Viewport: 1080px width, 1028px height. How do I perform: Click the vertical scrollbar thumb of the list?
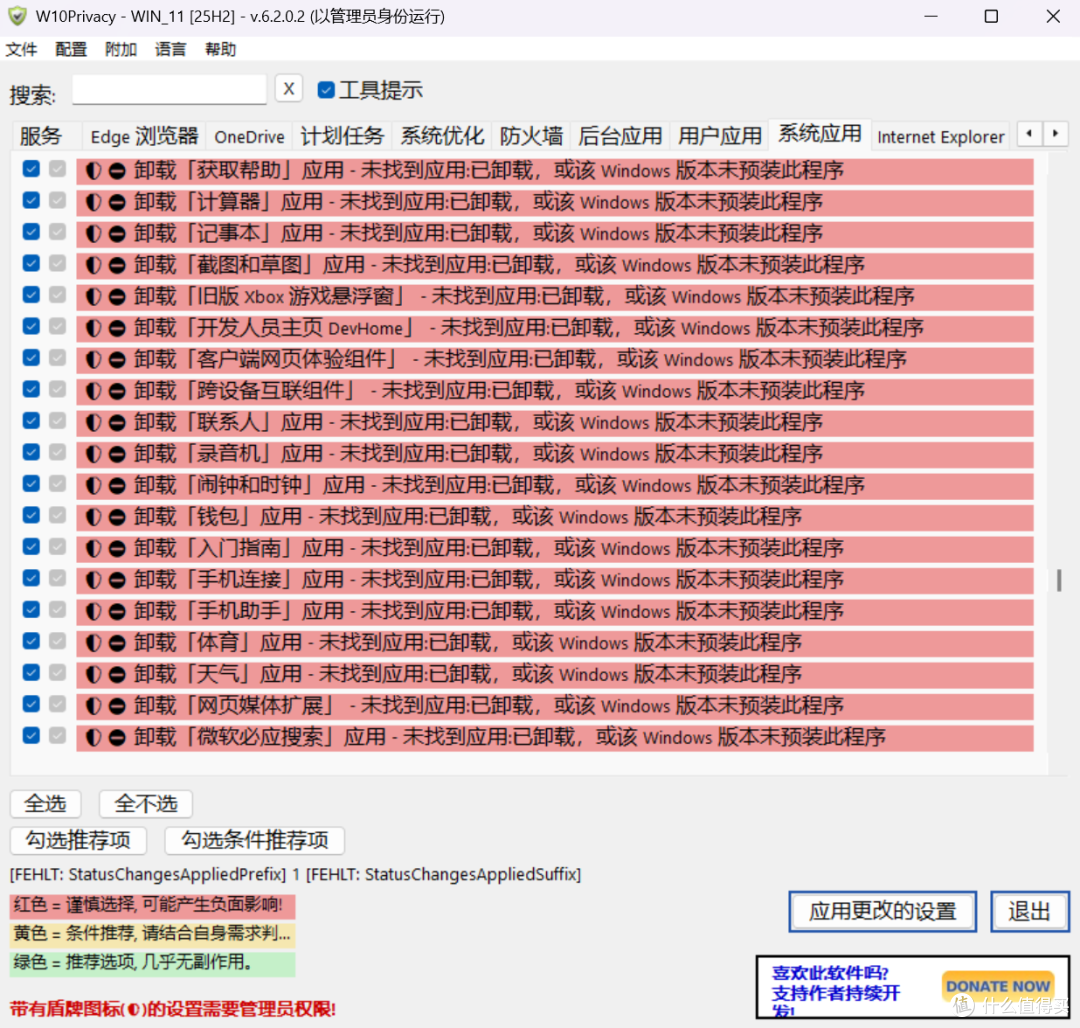(1059, 580)
